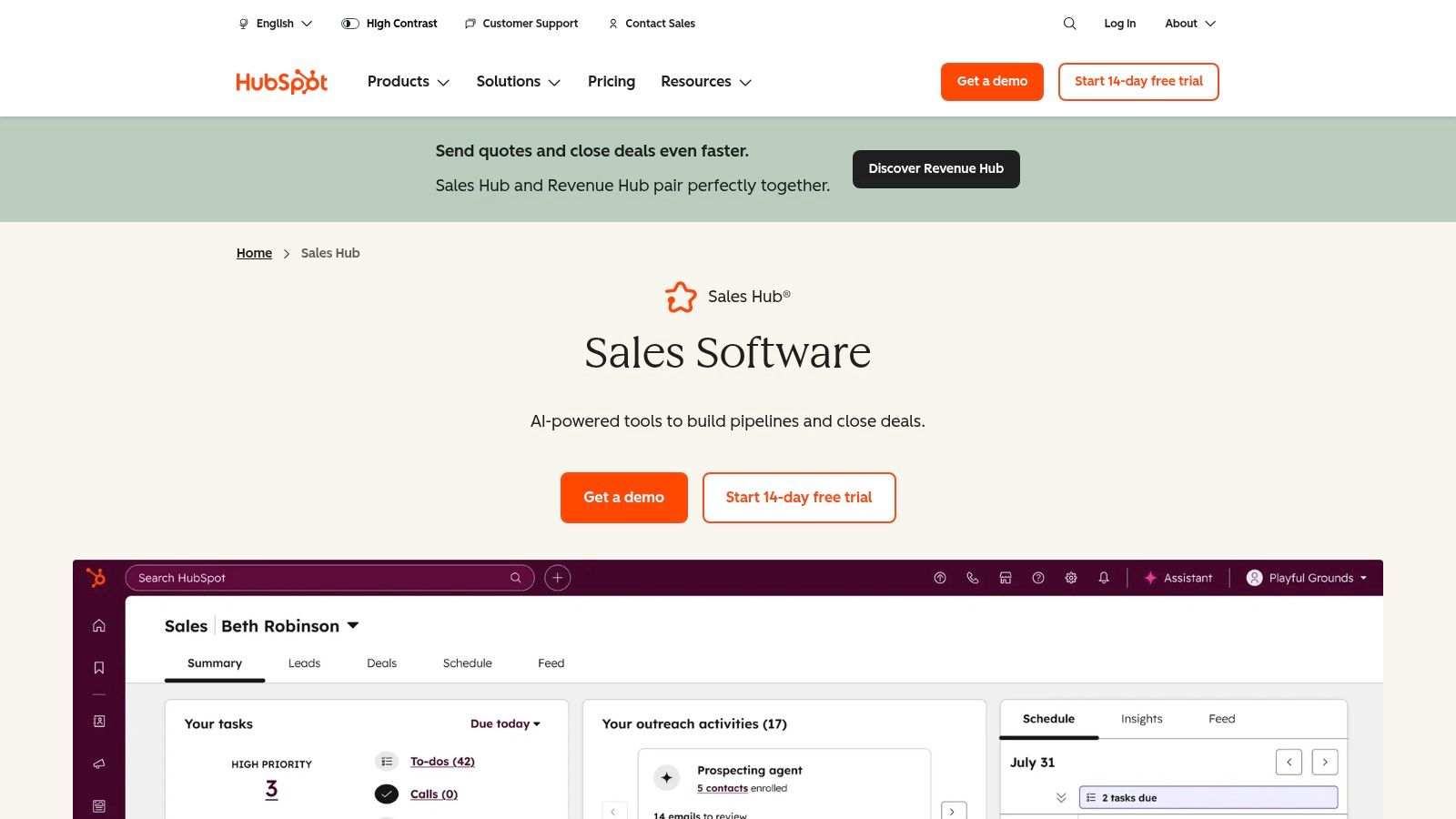Switch to the Leads tab
The image size is (1456, 819).
coord(304,663)
